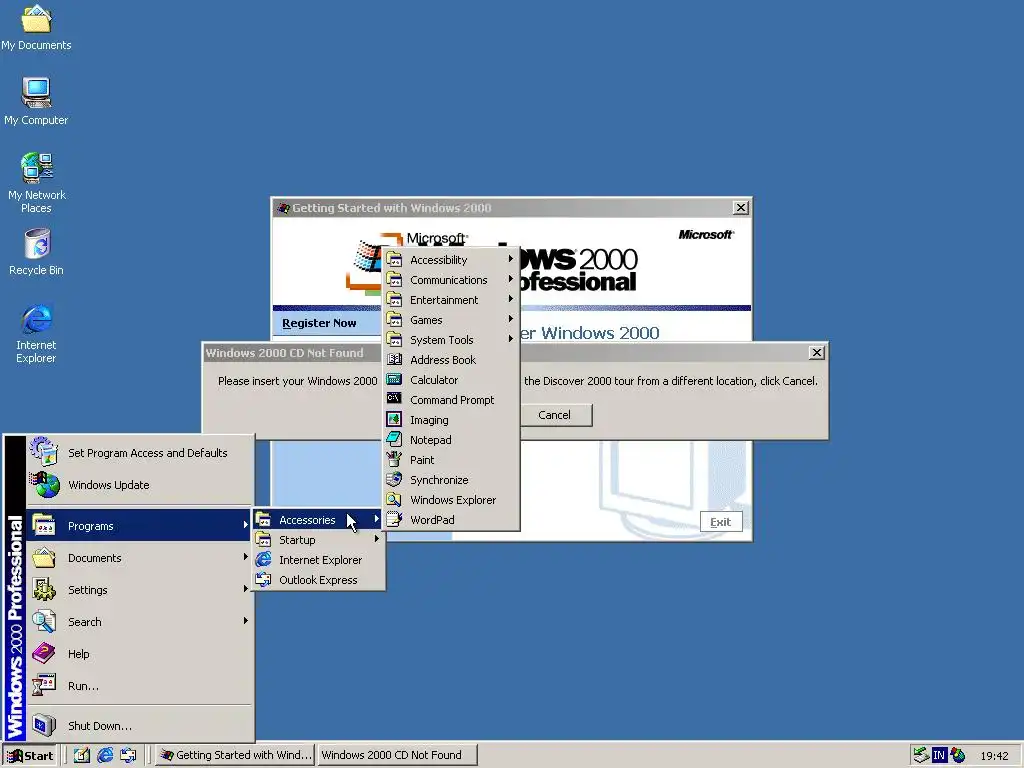Expand the Games submenu arrow

coord(511,319)
